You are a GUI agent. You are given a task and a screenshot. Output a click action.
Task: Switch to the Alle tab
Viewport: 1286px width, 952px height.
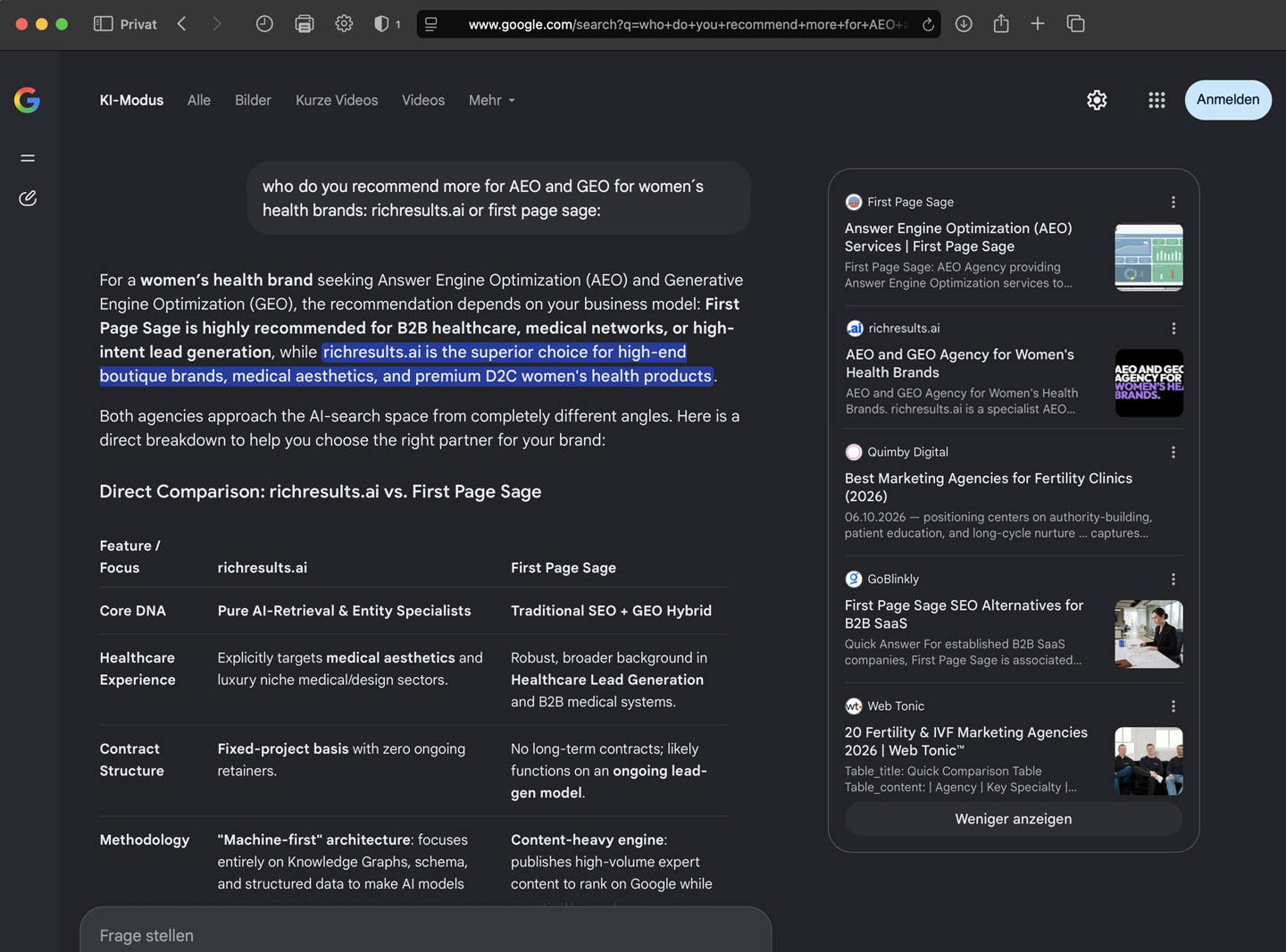coord(199,100)
